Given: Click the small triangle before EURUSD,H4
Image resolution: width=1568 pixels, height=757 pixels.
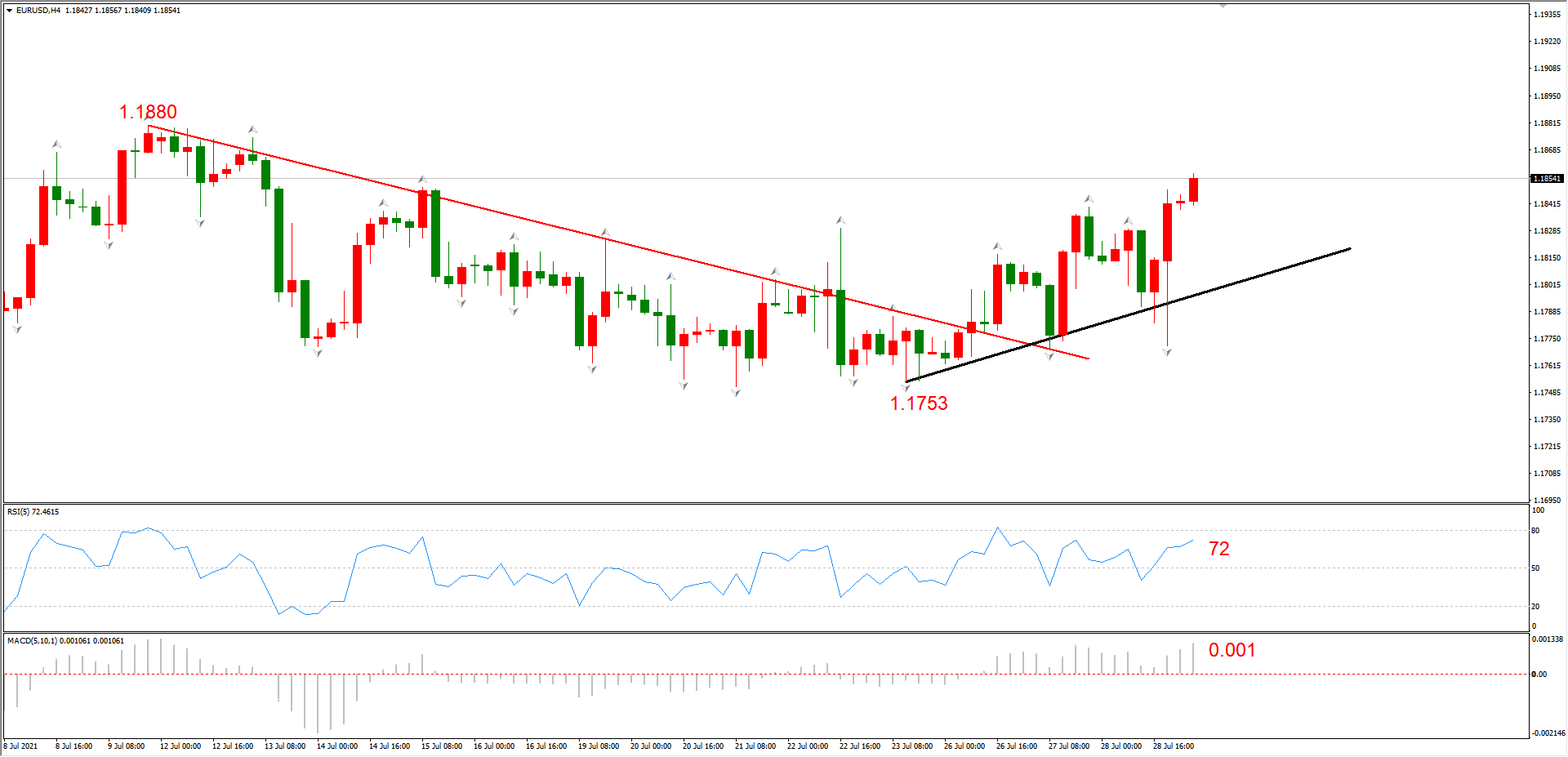Looking at the screenshot, I should coord(9,11).
